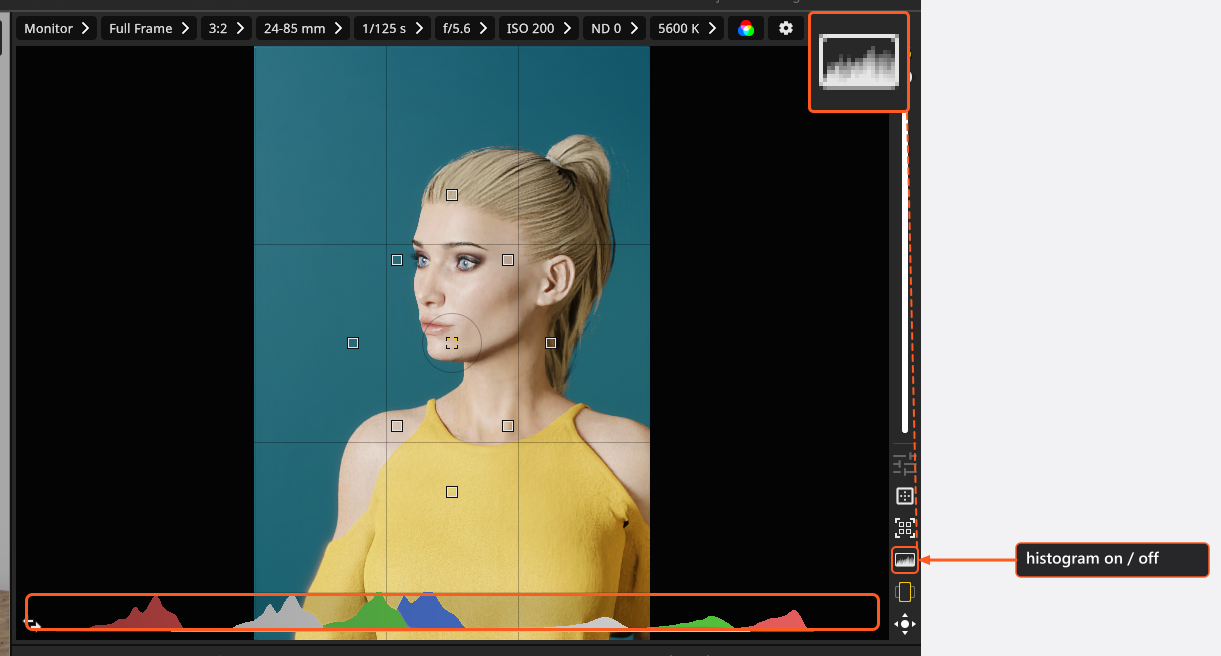
Task: Open the 24-85 mm lens dropdown
Action: pos(302,28)
